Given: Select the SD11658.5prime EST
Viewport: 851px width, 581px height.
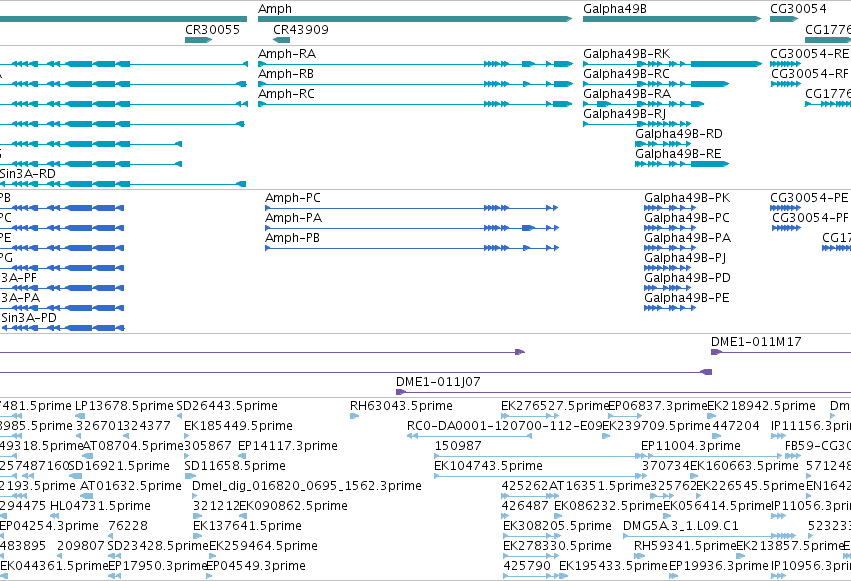Looking at the screenshot, I should click(190, 476).
